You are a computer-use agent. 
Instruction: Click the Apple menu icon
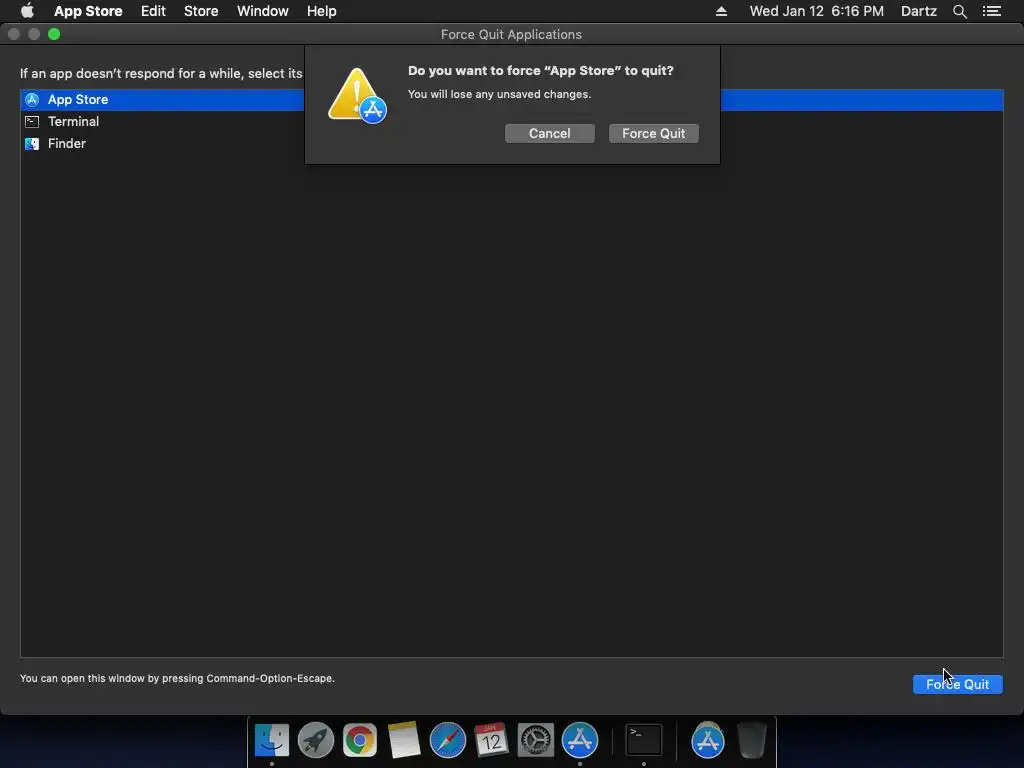tap(27, 11)
